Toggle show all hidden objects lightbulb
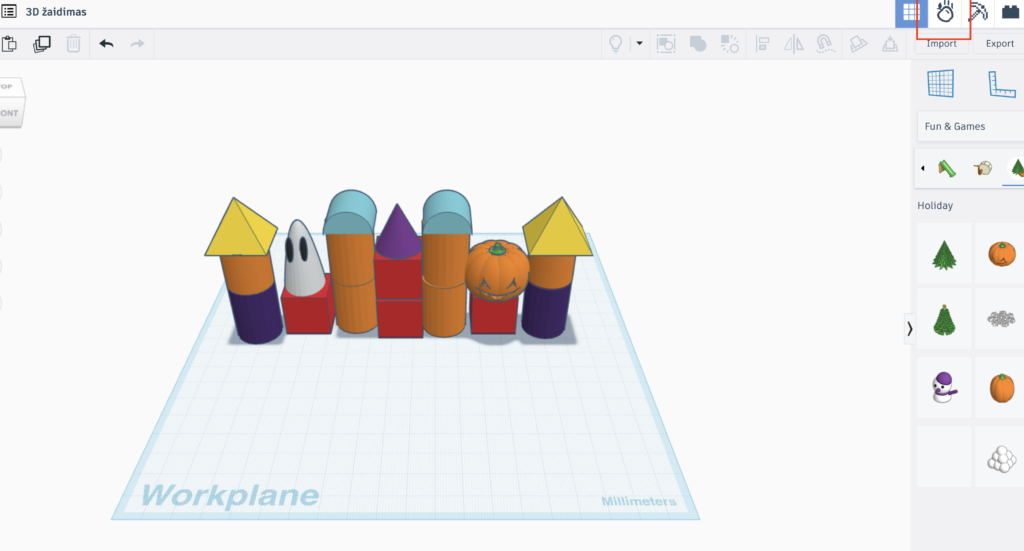The width and height of the screenshot is (1024, 551). point(616,44)
